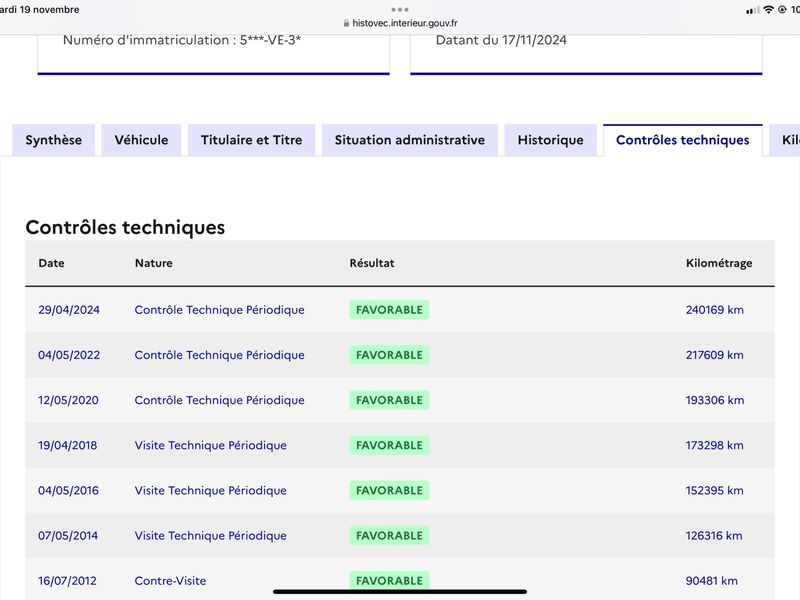Tap the cellular signal bars icon

tap(753, 10)
